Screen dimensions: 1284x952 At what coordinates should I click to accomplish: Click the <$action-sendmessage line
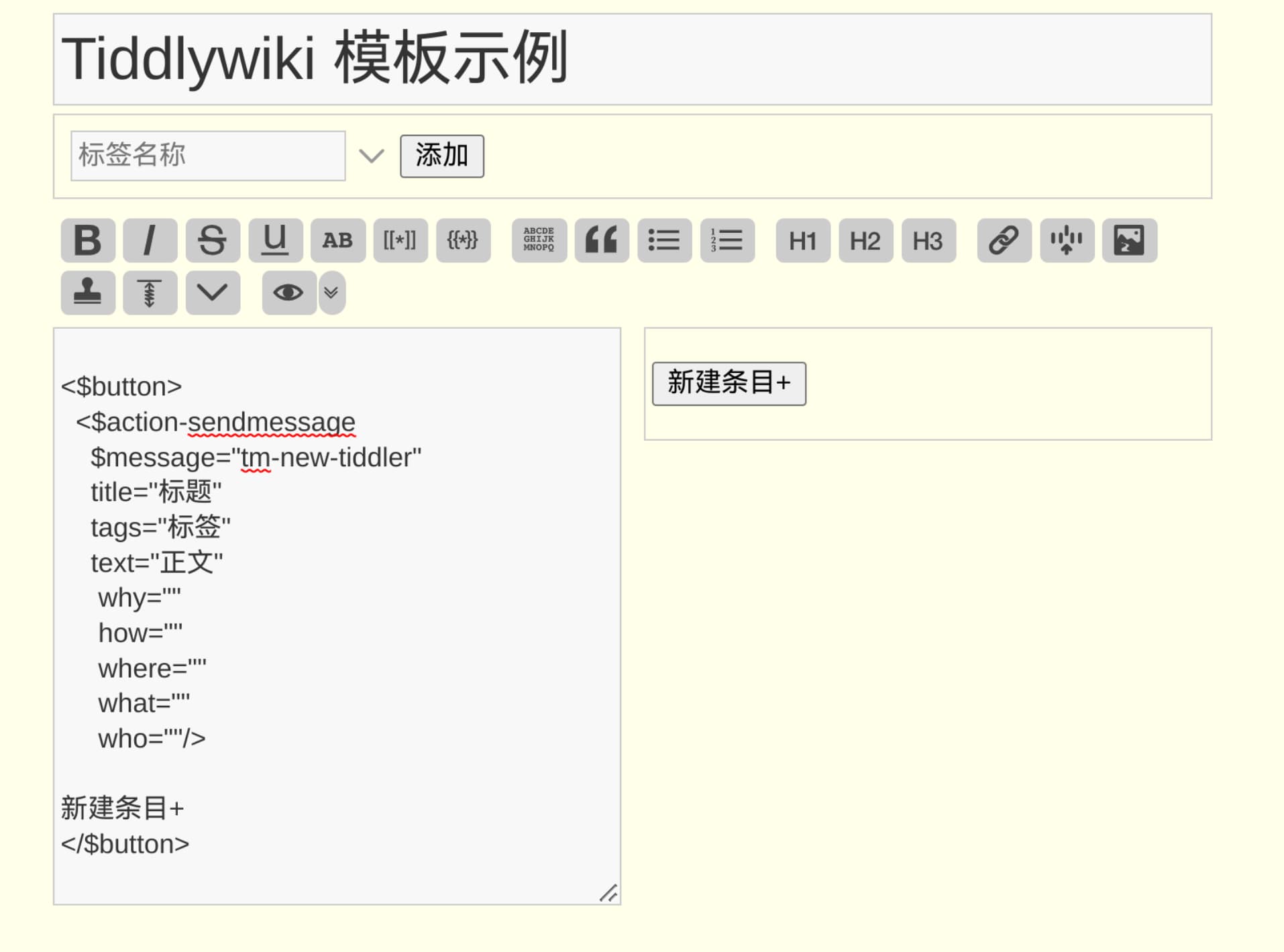coord(215,422)
